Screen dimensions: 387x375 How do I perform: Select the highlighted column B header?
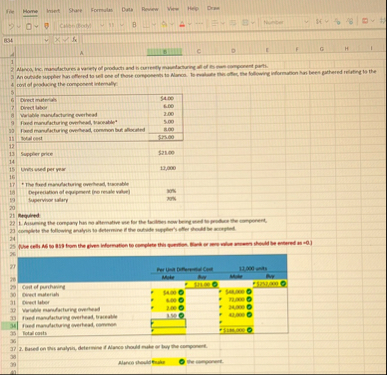point(165,52)
